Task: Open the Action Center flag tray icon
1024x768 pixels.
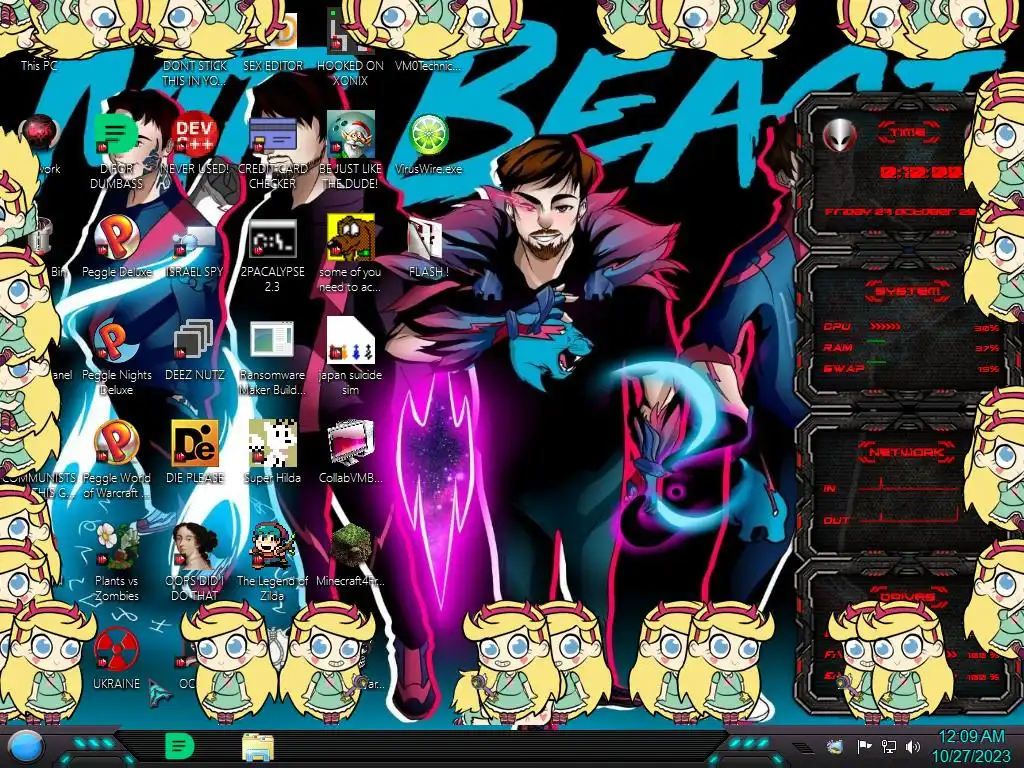Action: [x=865, y=746]
